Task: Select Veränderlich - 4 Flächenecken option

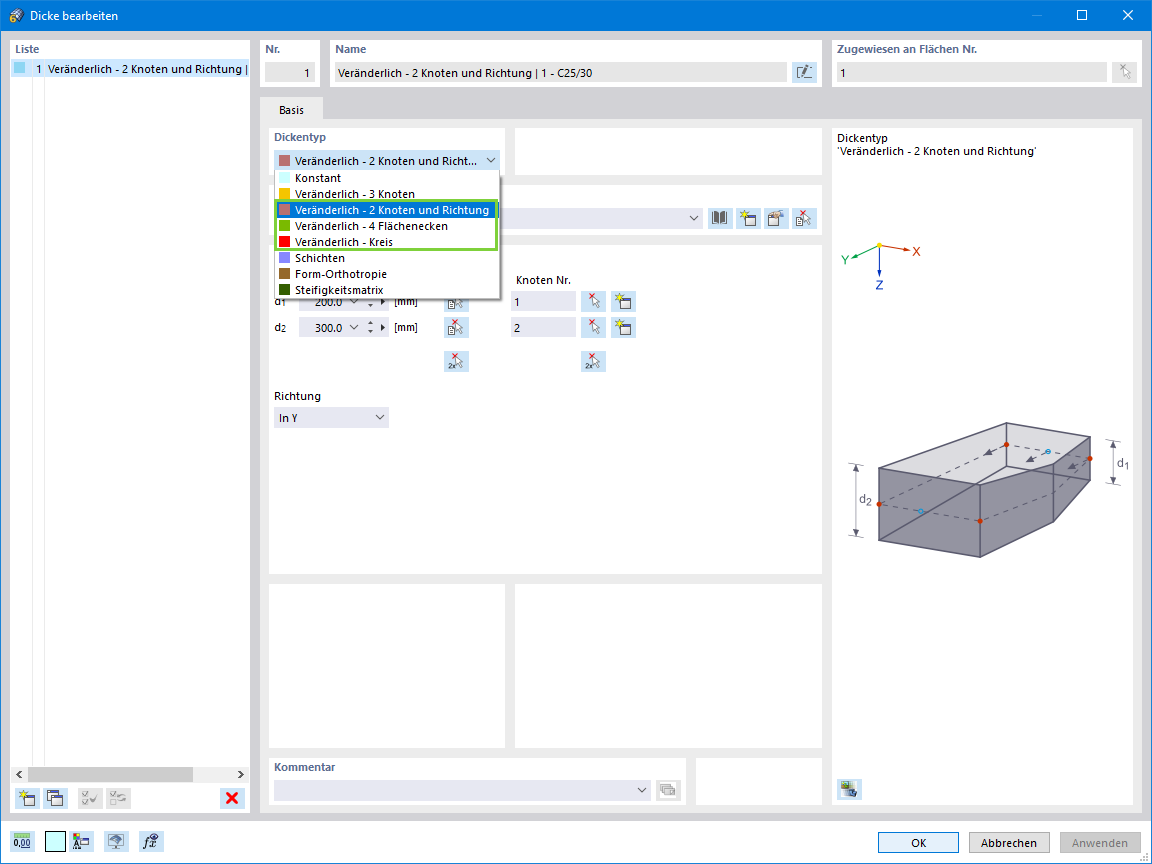Action: click(387, 226)
